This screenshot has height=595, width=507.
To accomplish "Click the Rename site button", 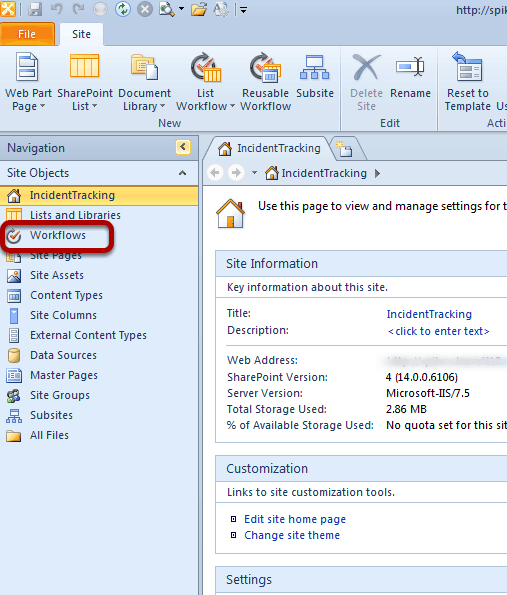I will (410, 76).
